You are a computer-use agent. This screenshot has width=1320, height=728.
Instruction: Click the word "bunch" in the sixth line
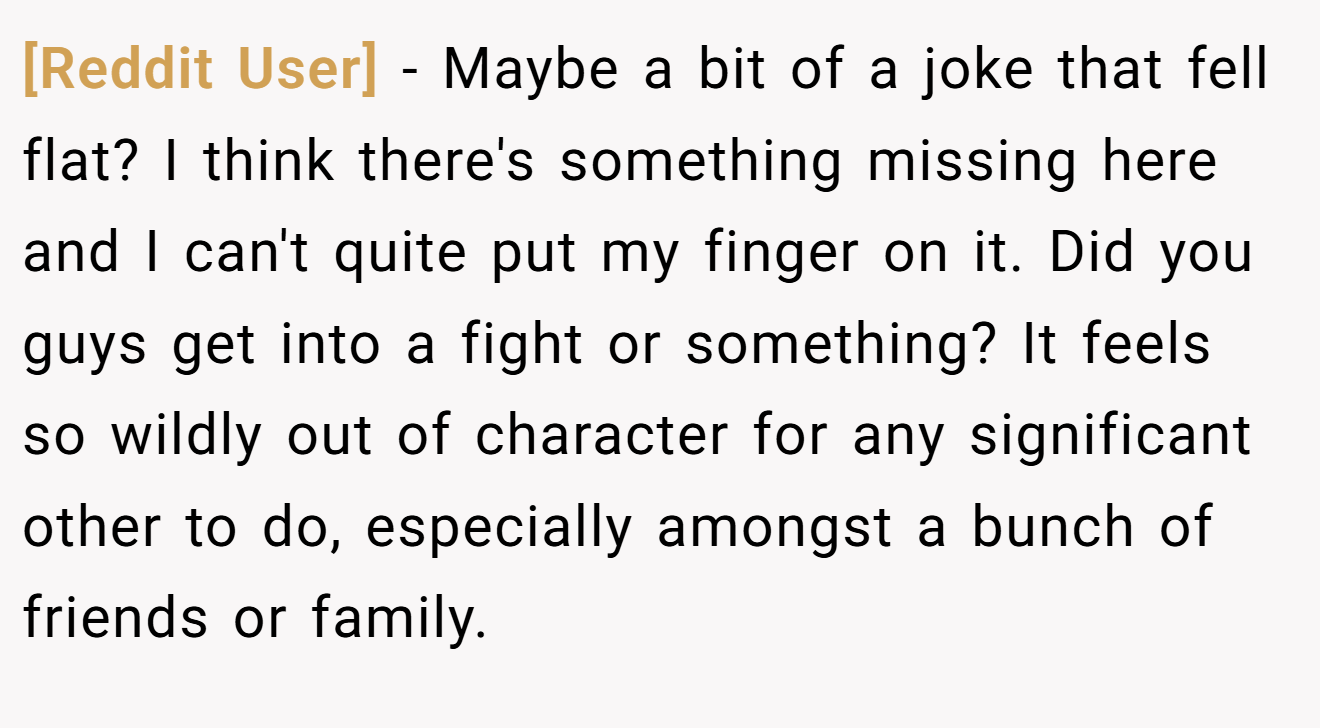click(x=1053, y=527)
